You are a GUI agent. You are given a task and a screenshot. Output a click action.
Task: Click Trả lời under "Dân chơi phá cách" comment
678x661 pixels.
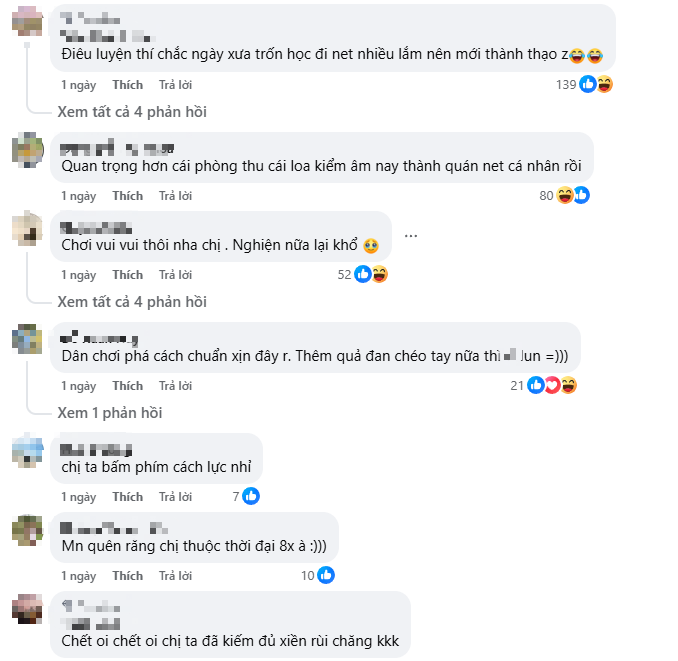(x=175, y=386)
